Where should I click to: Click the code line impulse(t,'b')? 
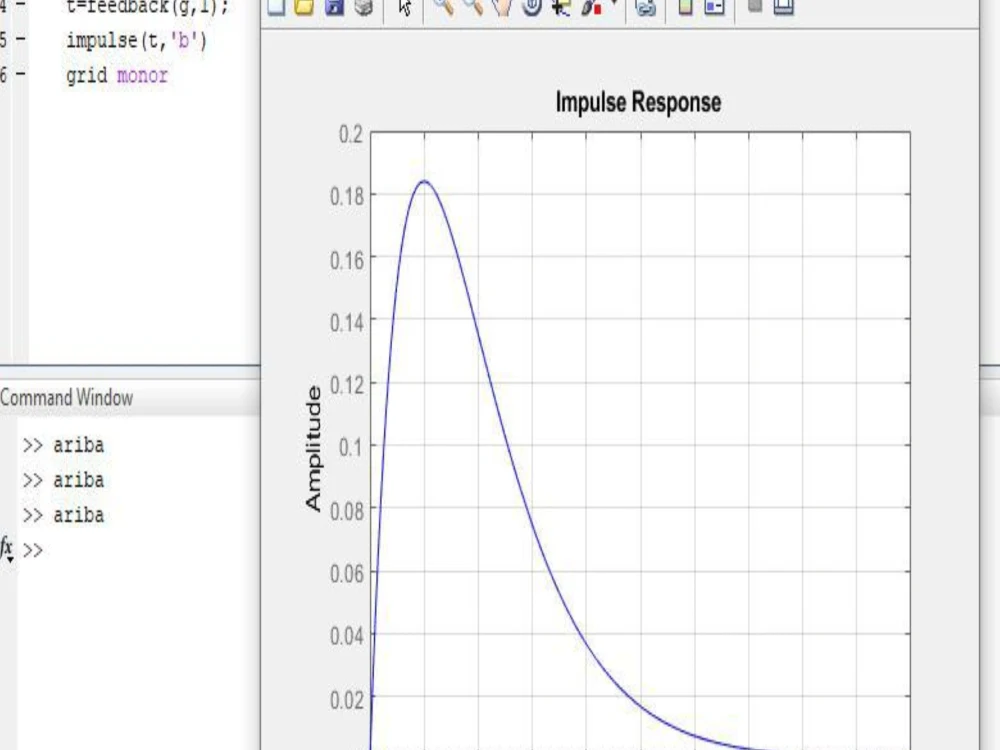click(136, 41)
